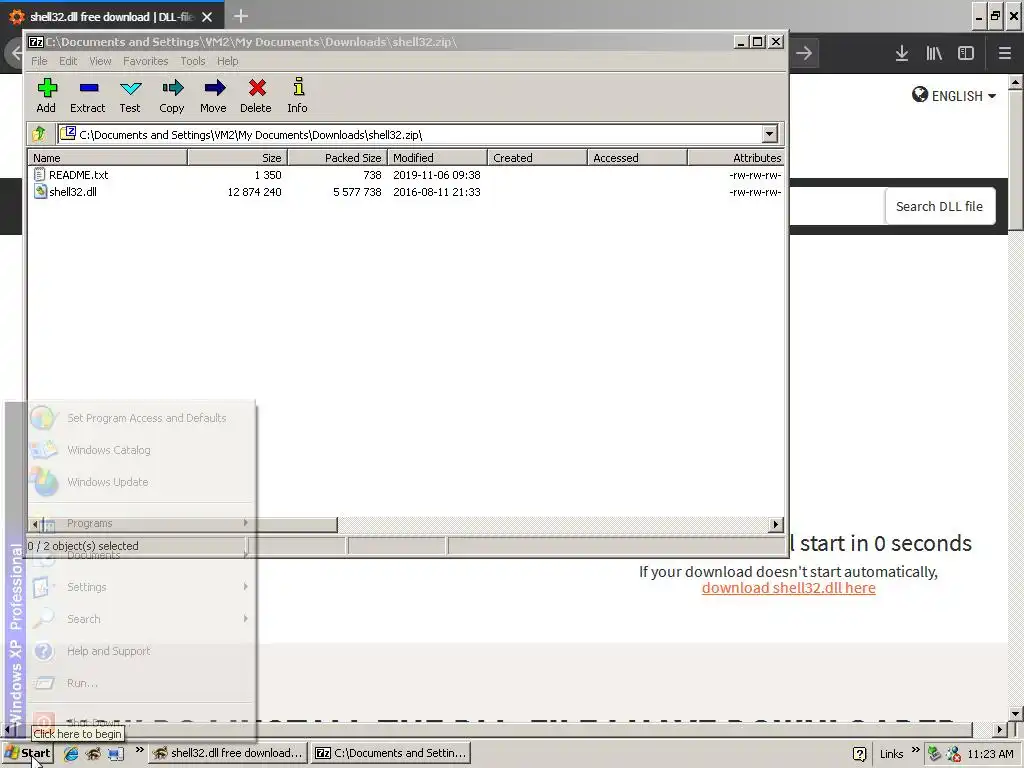Select shell32.dll modified date 2016-08-11 21:33

(x=437, y=192)
